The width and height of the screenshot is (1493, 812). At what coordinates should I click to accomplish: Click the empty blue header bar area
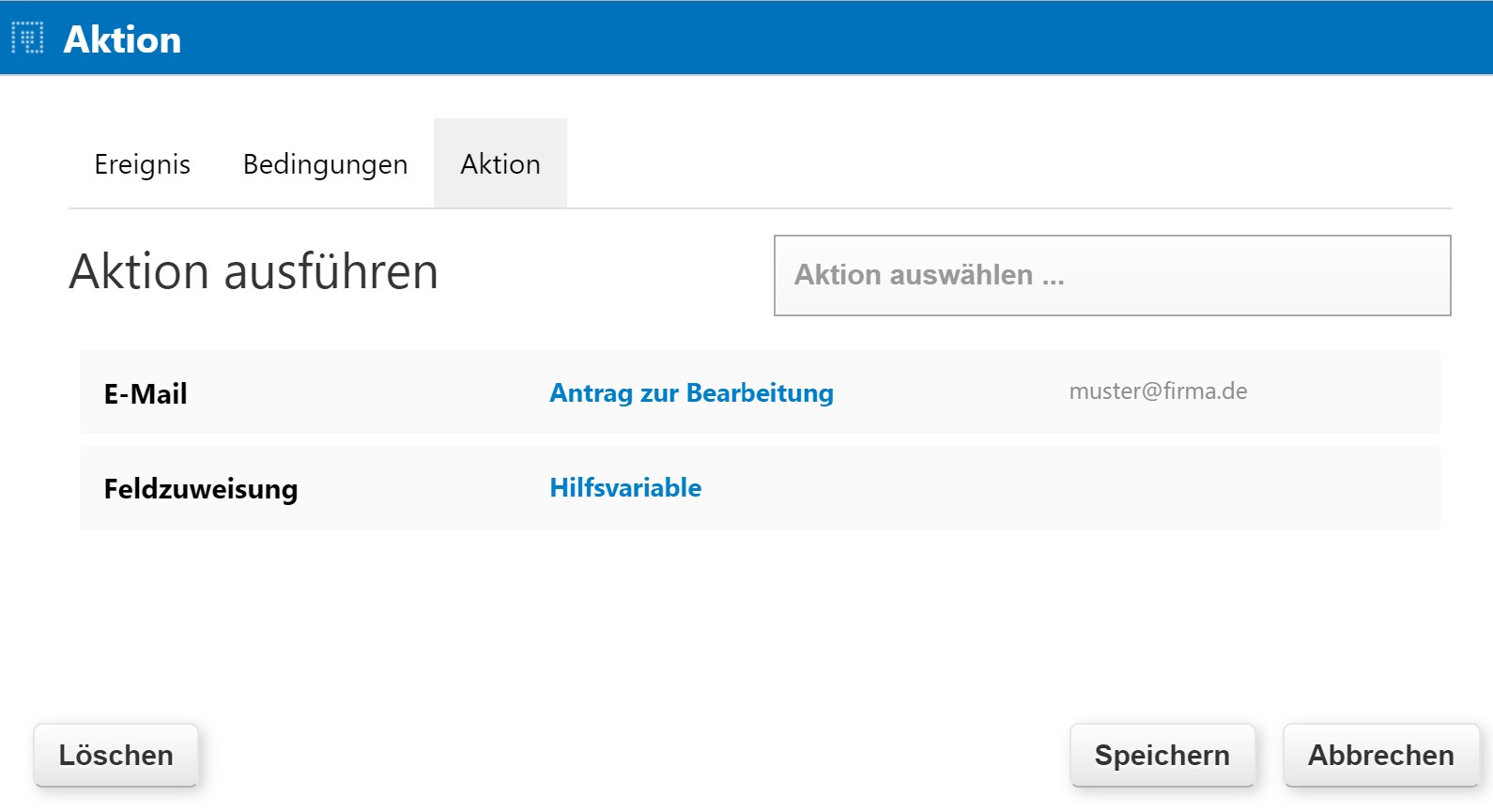pyautogui.click(x=845, y=38)
